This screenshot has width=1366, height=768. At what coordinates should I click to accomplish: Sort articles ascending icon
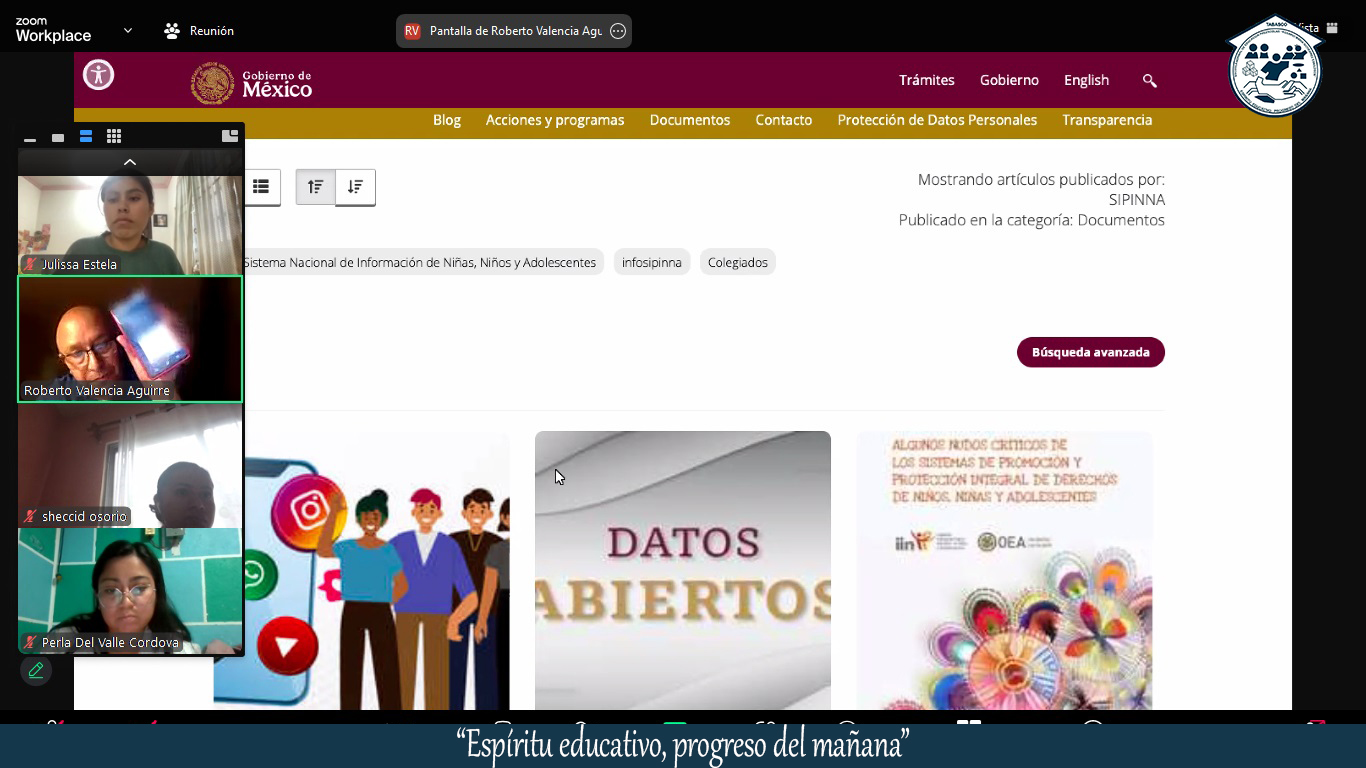point(315,187)
